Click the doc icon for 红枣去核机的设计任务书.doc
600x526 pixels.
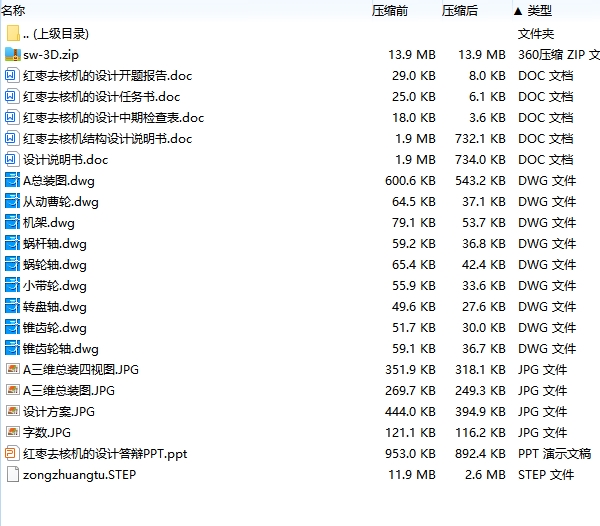(x=11, y=96)
